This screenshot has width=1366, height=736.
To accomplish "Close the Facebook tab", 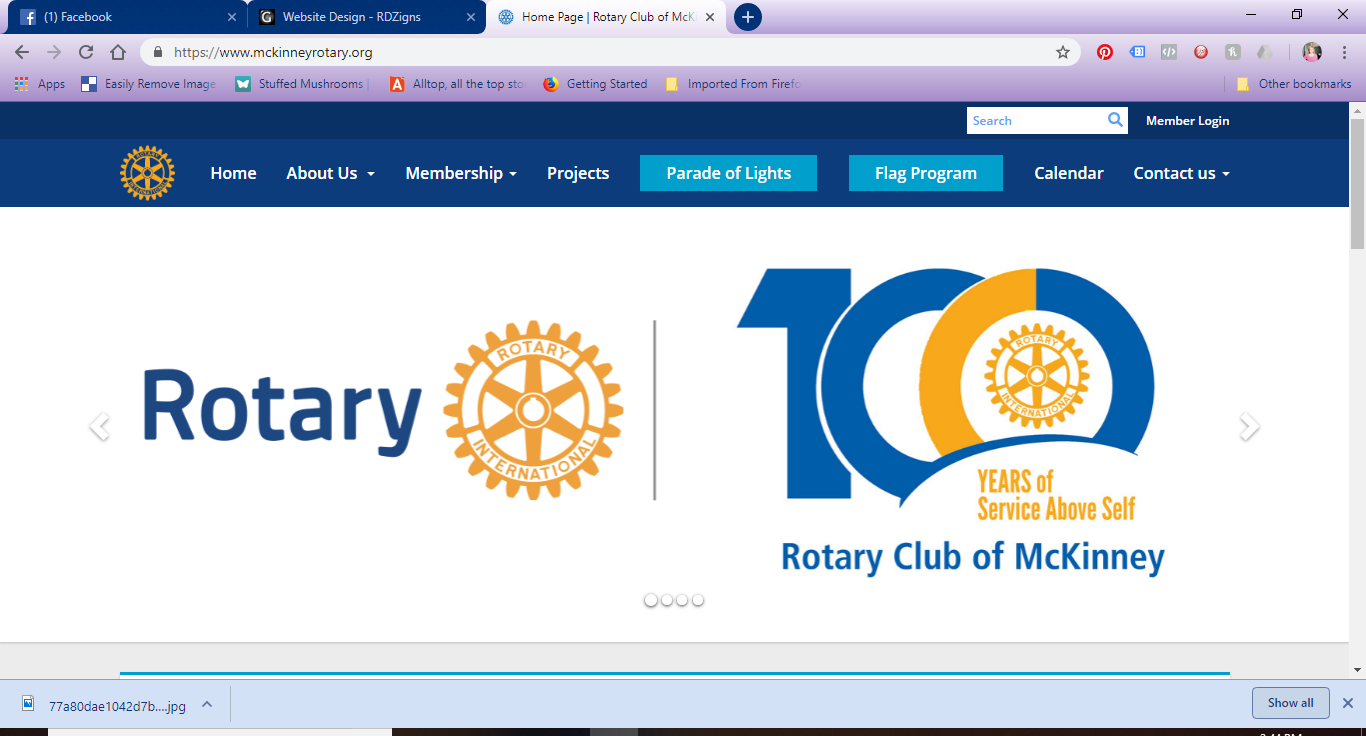I will (232, 17).
